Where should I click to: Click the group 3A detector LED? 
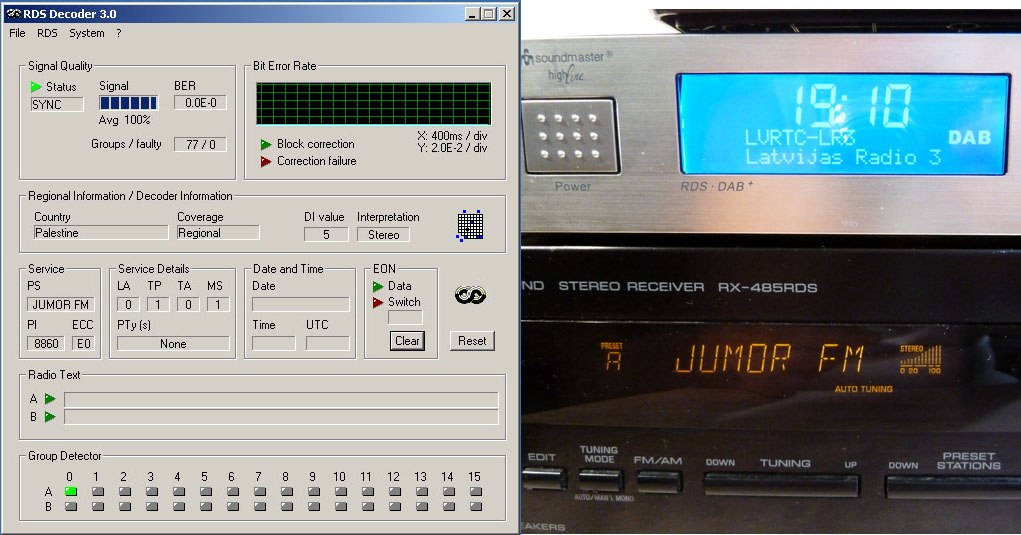(152, 491)
